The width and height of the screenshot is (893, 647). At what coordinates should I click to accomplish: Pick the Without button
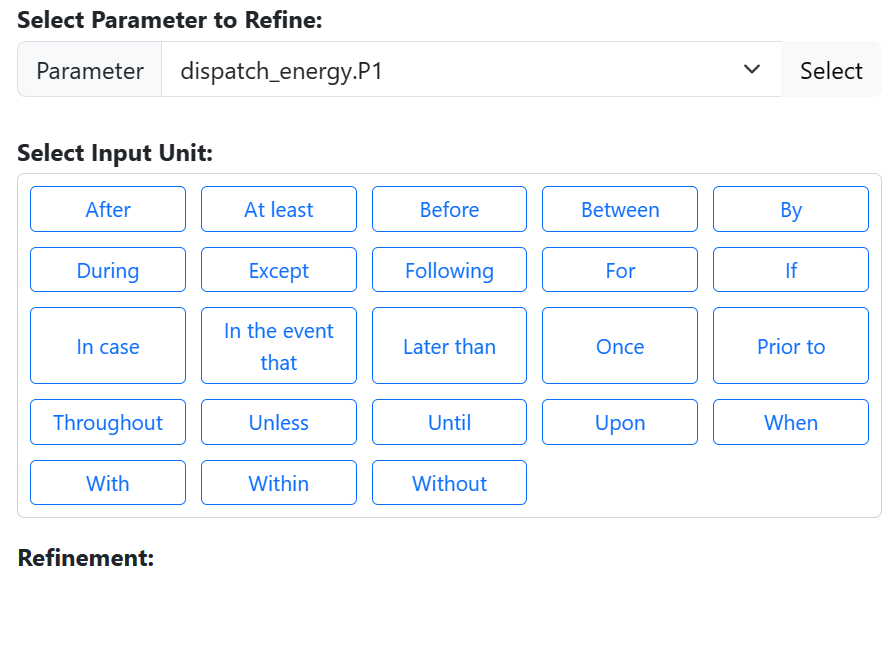[x=449, y=483]
